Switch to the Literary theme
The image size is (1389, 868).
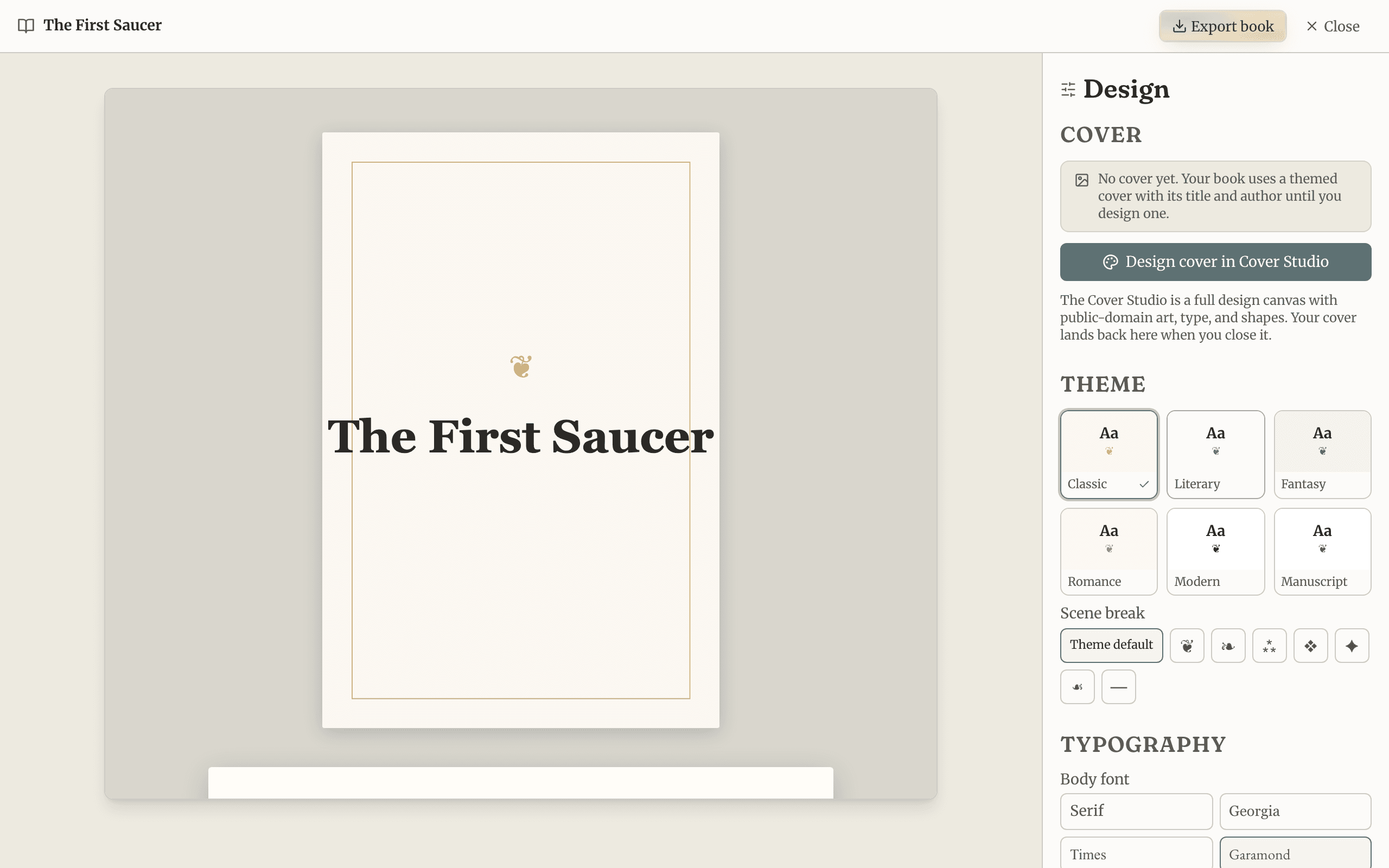[1216, 454]
